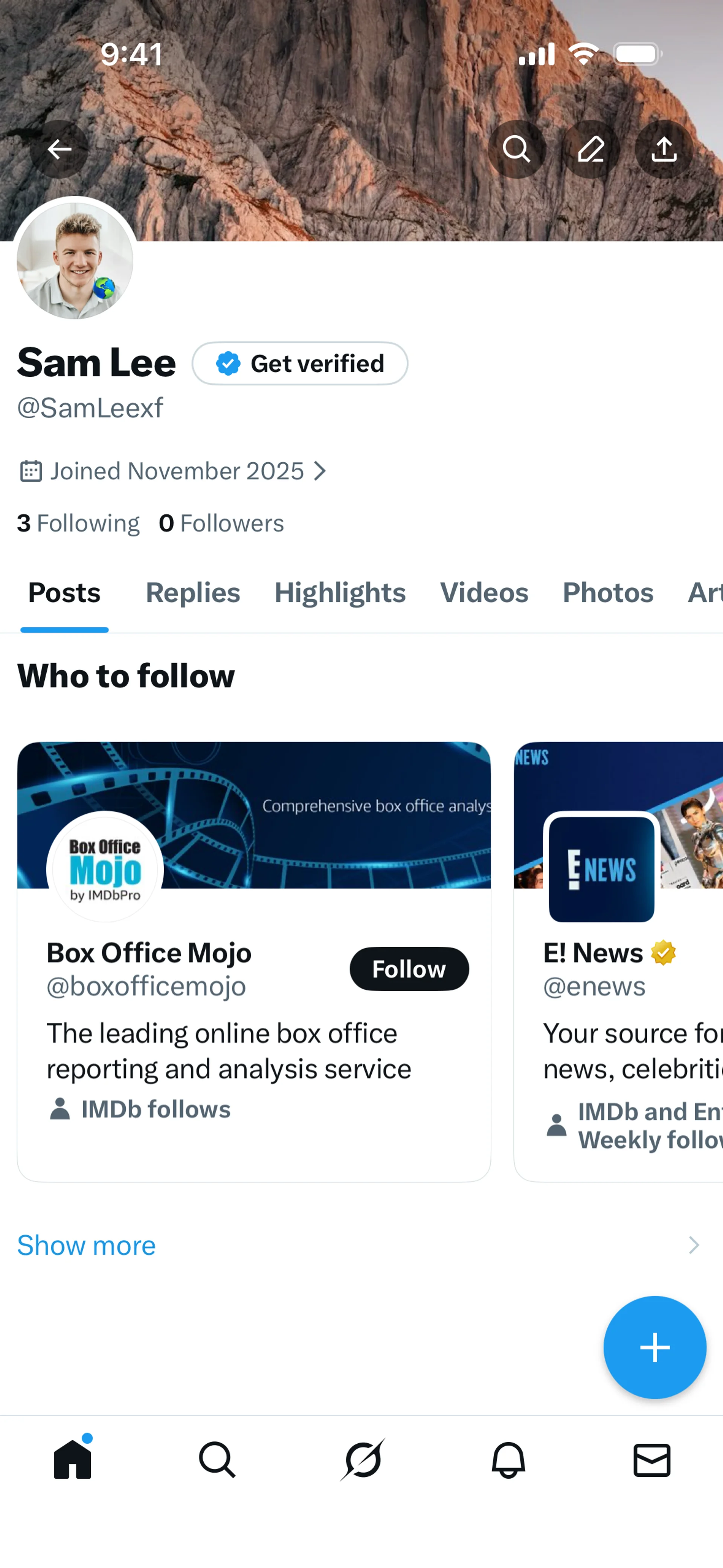Open Search in bottom navigation
723x1568 pixels.
217,1459
